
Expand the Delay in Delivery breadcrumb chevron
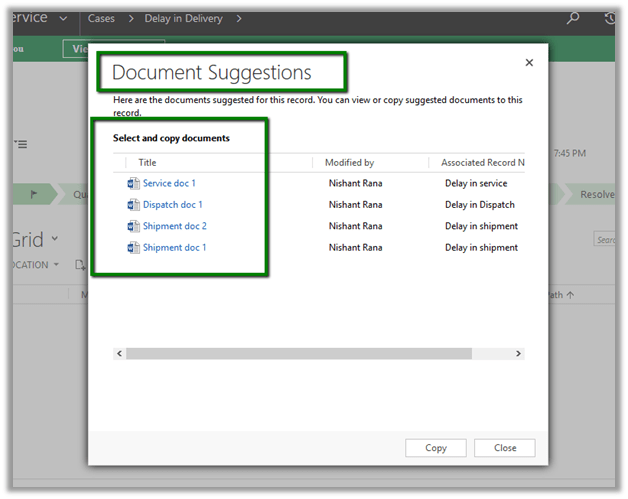click(239, 18)
